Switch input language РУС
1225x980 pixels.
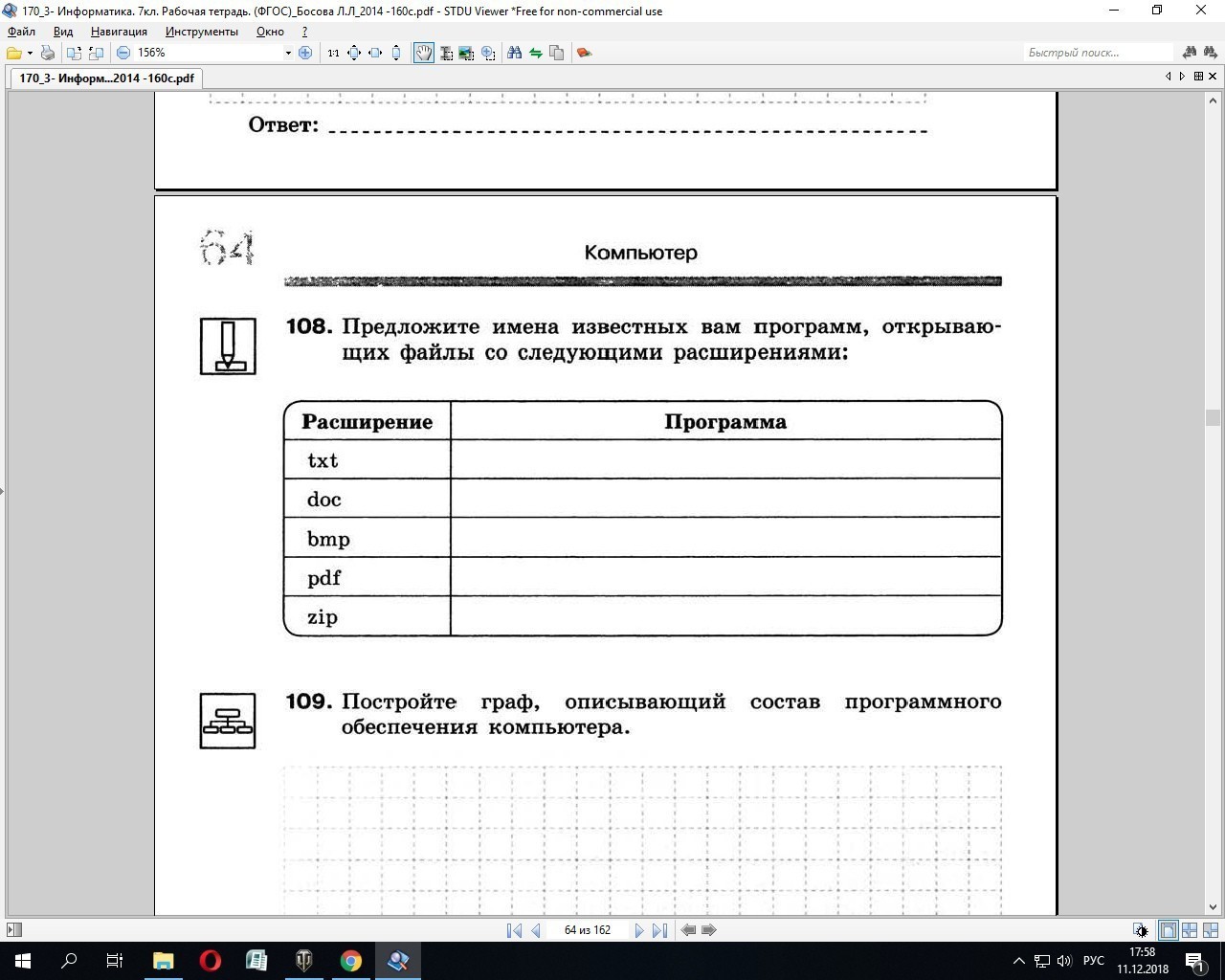click(x=1094, y=961)
